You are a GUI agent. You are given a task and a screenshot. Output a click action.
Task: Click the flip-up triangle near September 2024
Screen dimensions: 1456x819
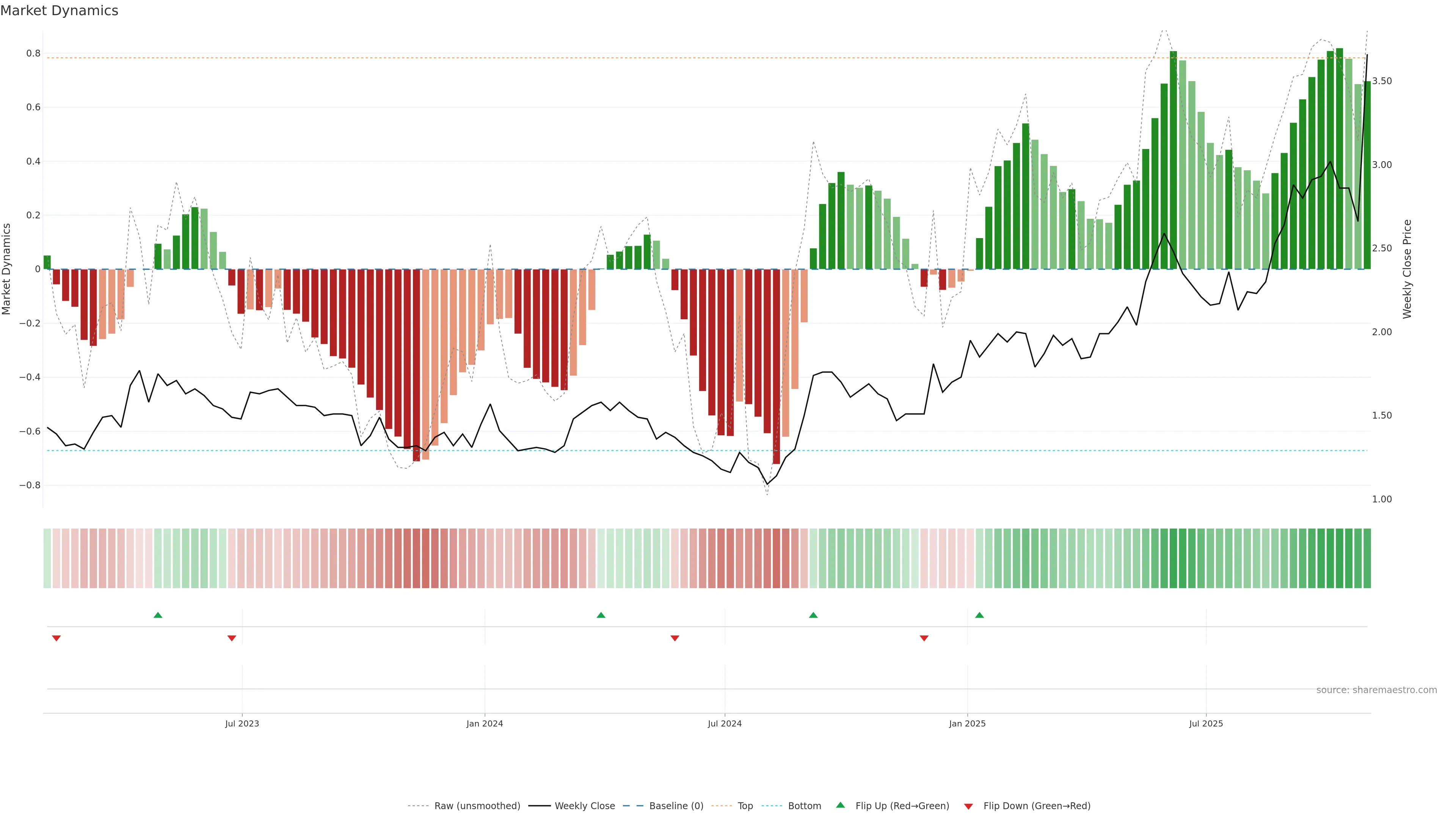(813, 615)
